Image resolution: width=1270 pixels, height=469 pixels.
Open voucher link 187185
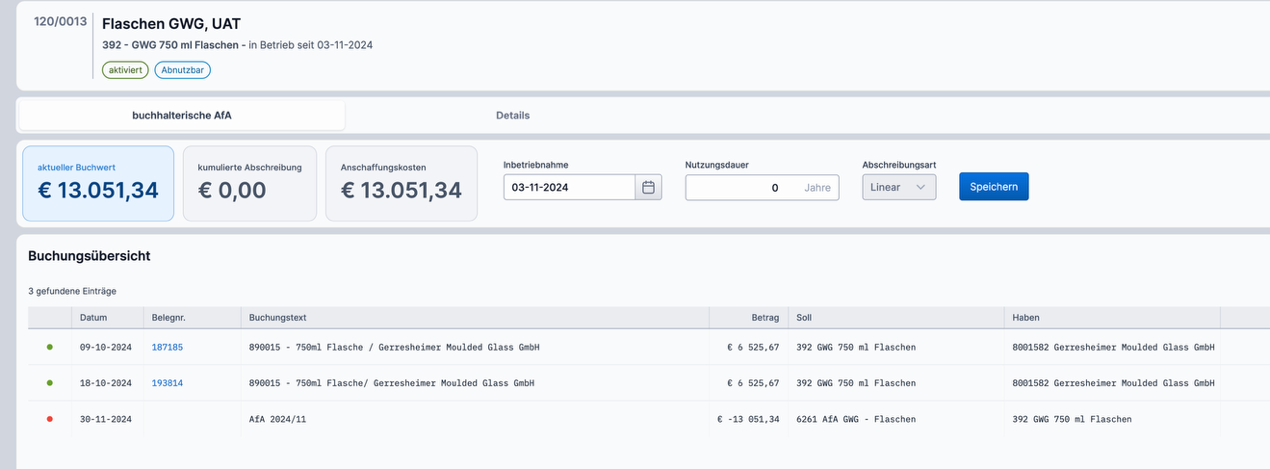tap(167, 347)
